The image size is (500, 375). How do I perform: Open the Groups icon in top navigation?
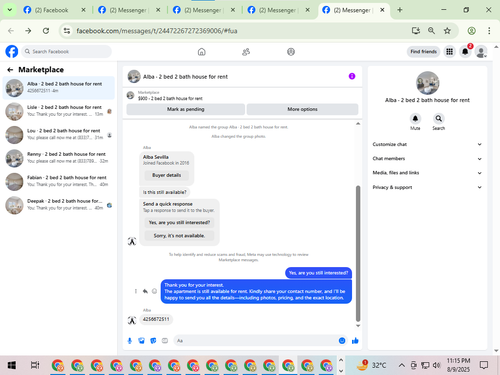[x=291, y=52]
